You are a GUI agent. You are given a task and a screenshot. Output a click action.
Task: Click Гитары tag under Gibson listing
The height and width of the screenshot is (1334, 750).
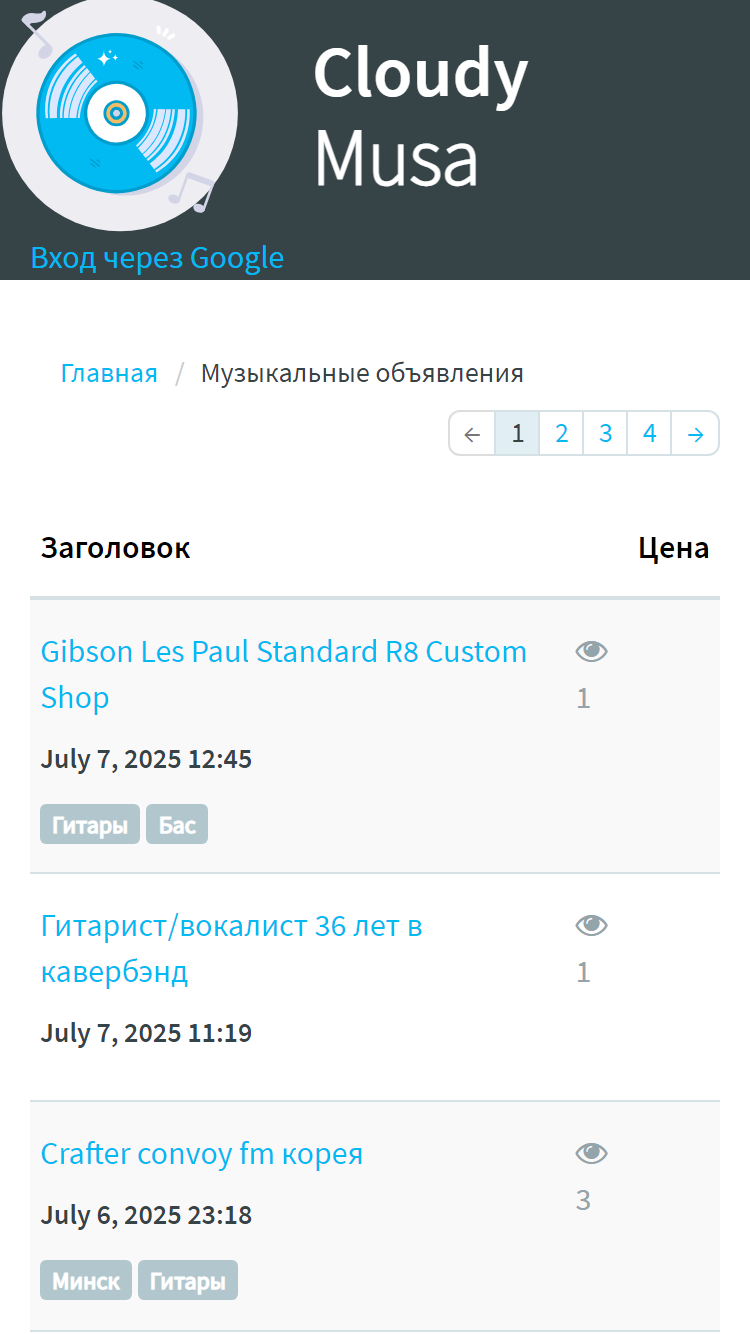(90, 824)
